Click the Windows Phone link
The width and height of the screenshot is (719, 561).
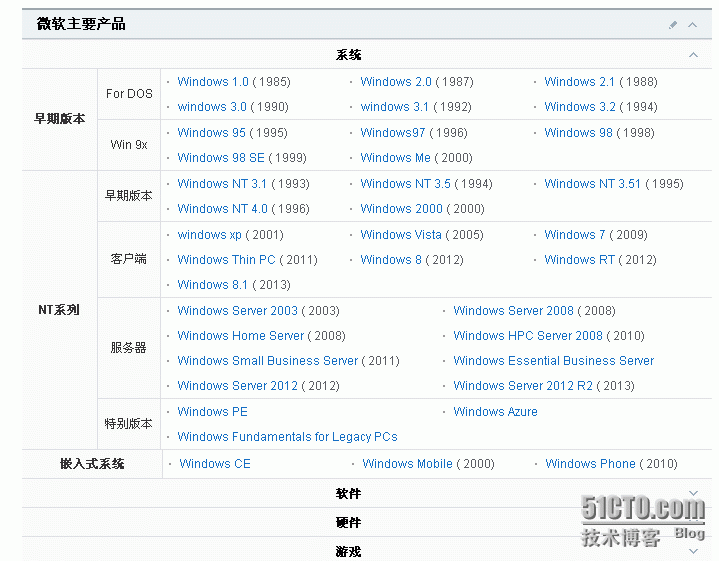pos(590,464)
